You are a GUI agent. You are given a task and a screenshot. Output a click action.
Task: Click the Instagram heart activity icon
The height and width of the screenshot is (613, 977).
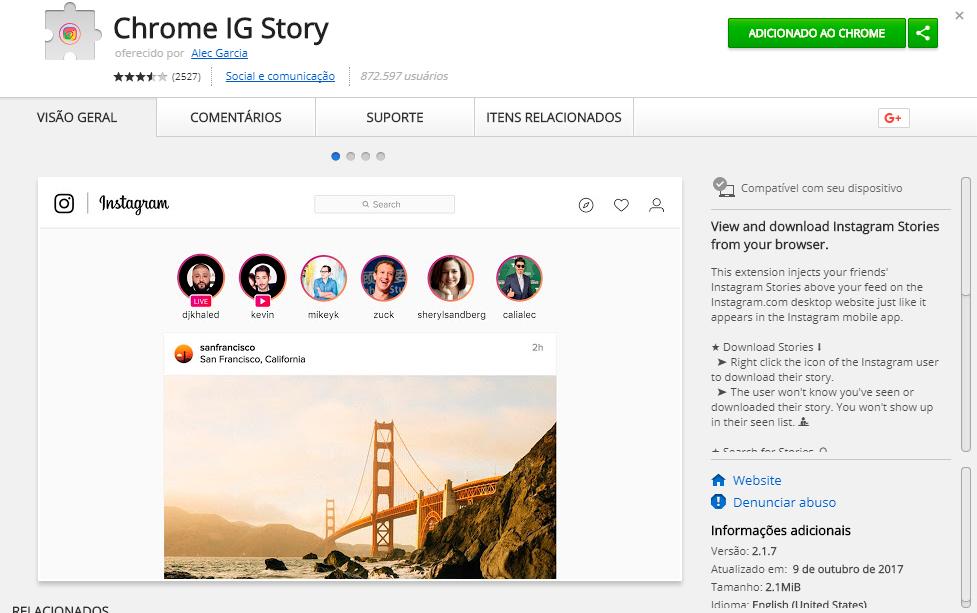pyautogui.click(x=621, y=205)
